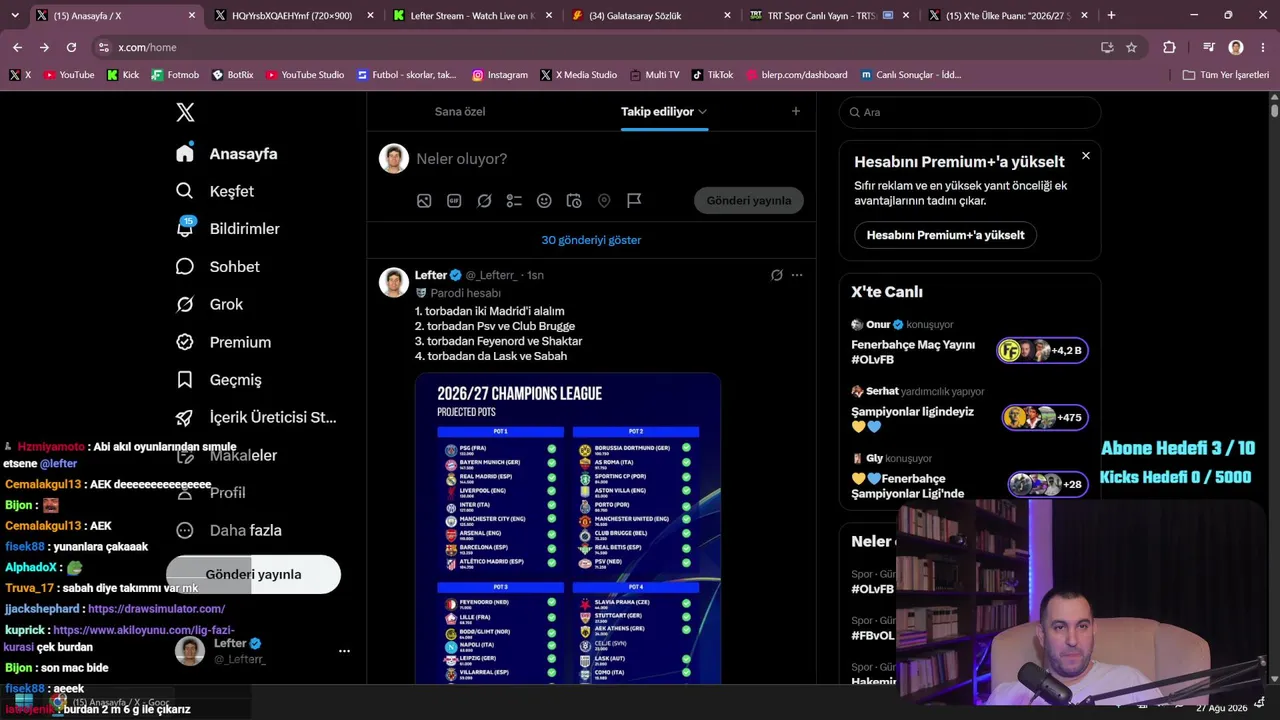Screen dimensions: 1280x720
Task: Close the Galatasaray Sözlük tab
Action: pos(727,15)
